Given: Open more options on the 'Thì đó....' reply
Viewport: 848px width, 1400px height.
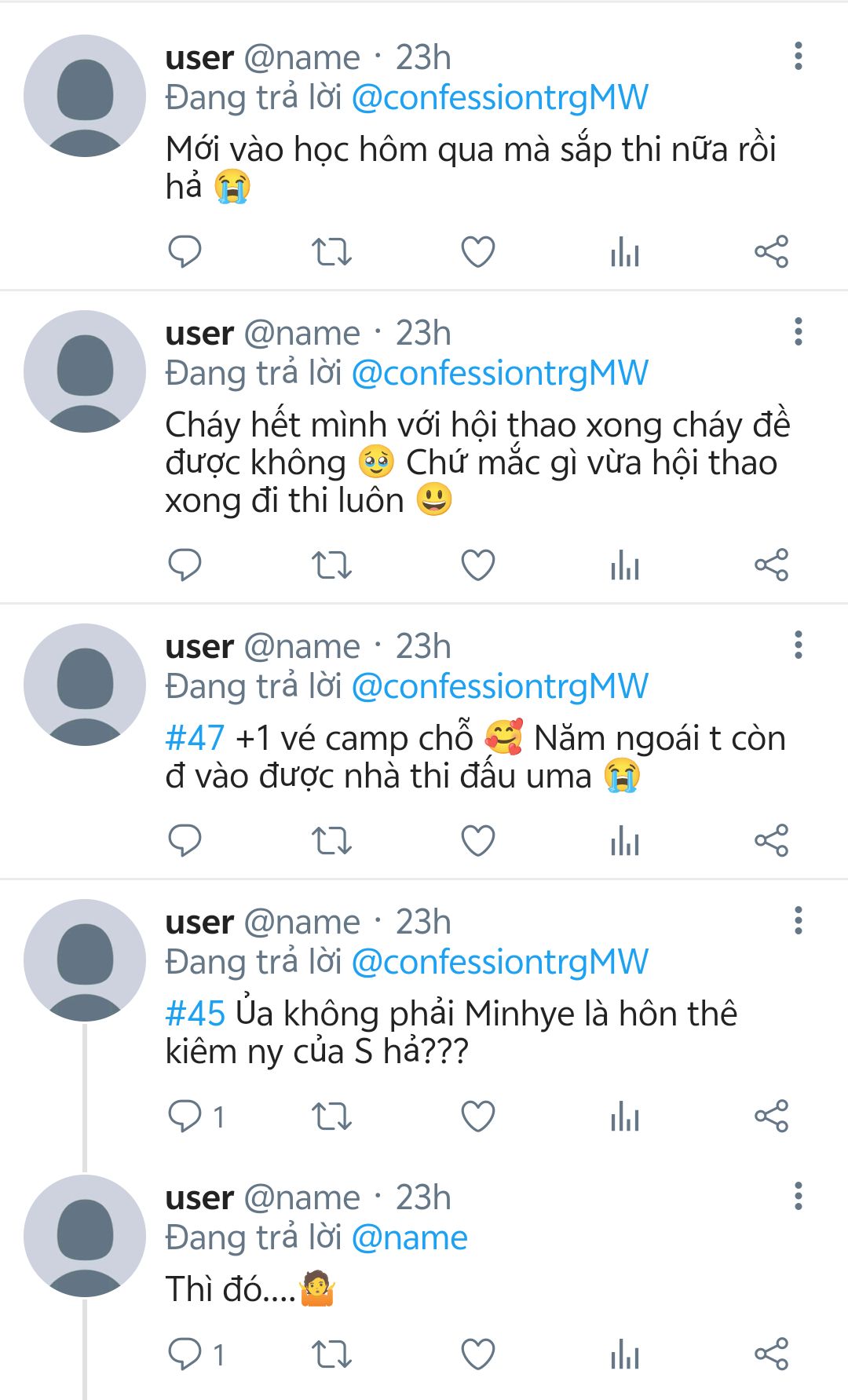Looking at the screenshot, I should pos(799,1197).
